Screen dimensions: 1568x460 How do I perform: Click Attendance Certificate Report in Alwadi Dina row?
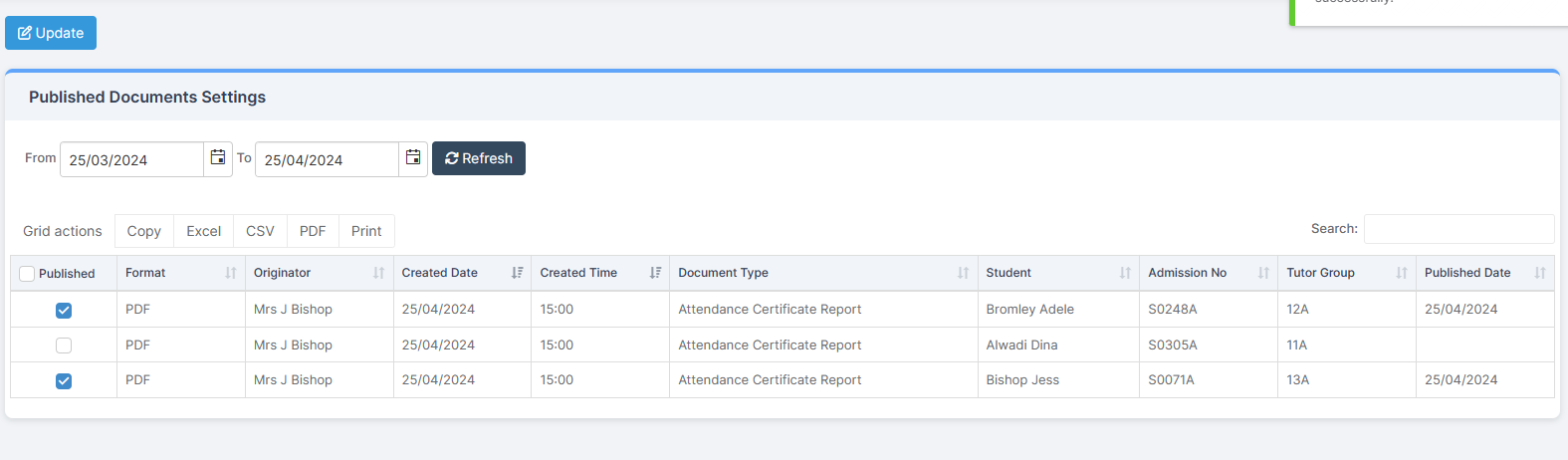click(x=771, y=345)
